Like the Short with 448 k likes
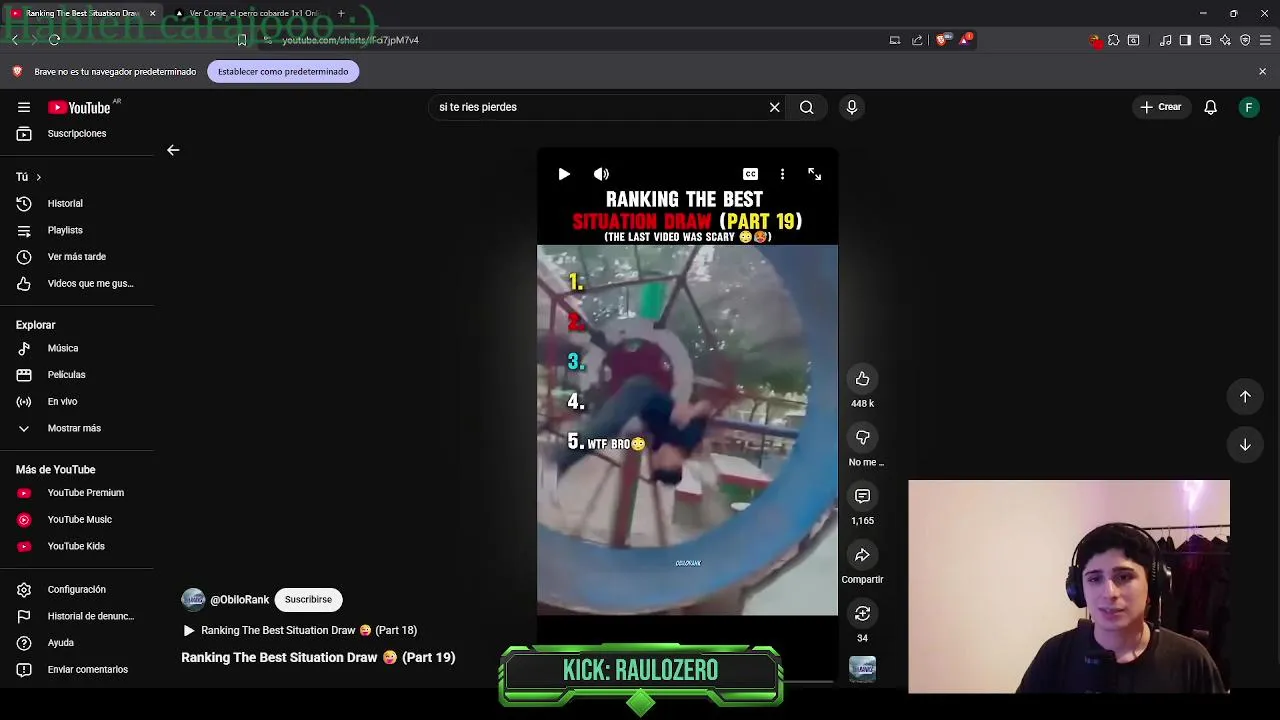Viewport: 1280px width, 720px height. click(x=862, y=378)
